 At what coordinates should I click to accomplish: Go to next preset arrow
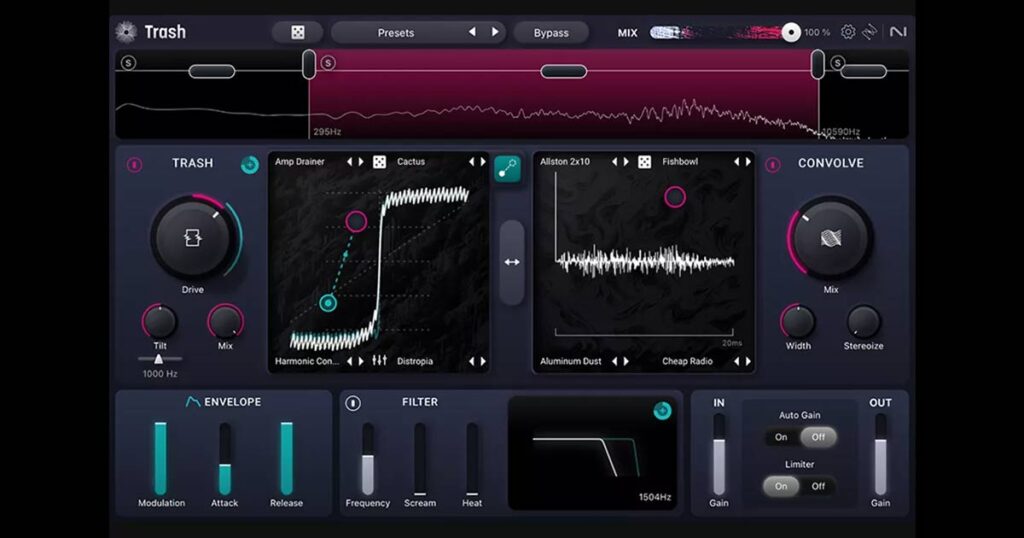point(495,32)
